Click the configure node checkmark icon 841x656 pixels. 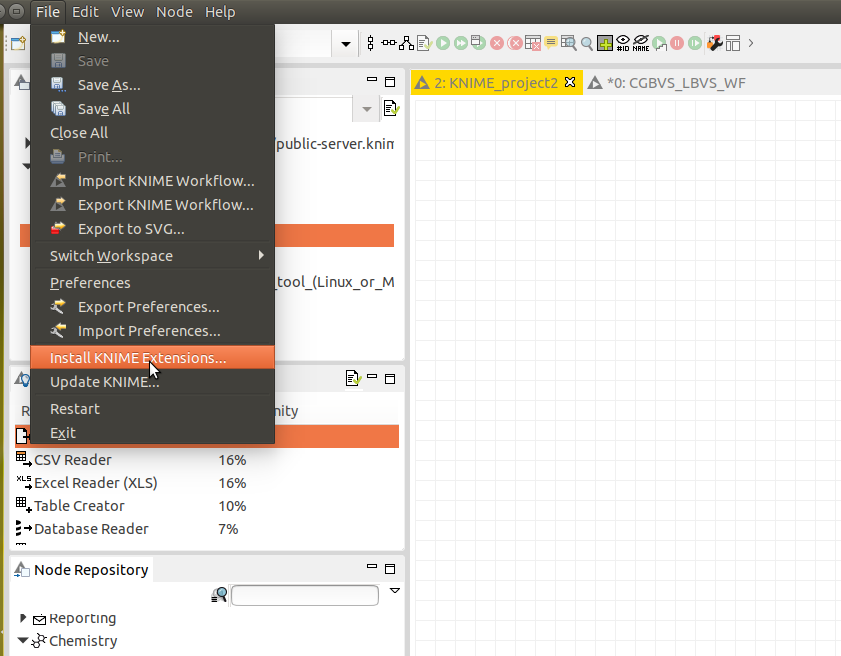pyautogui.click(x=424, y=43)
